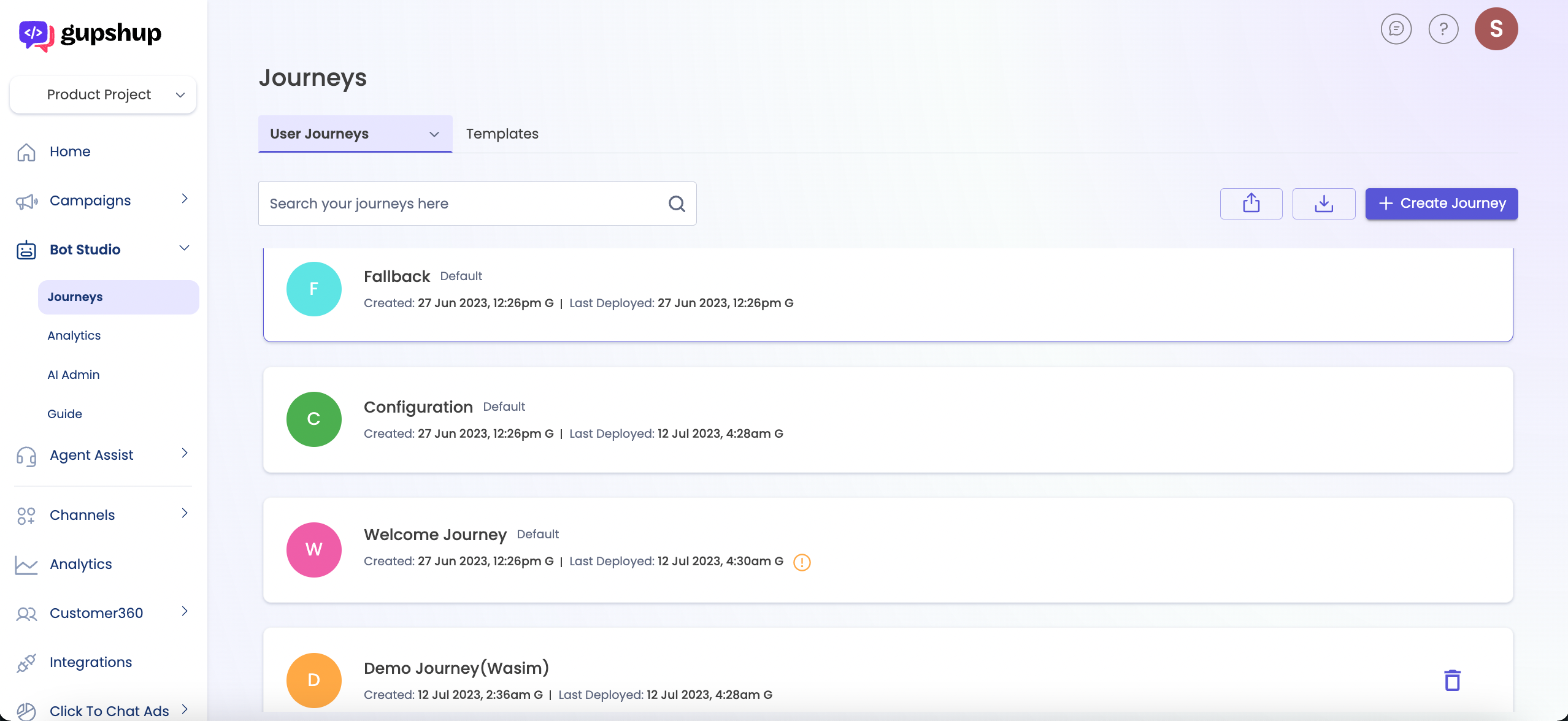
Task: Open AI Admin under Bot Studio
Action: [x=74, y=375]
